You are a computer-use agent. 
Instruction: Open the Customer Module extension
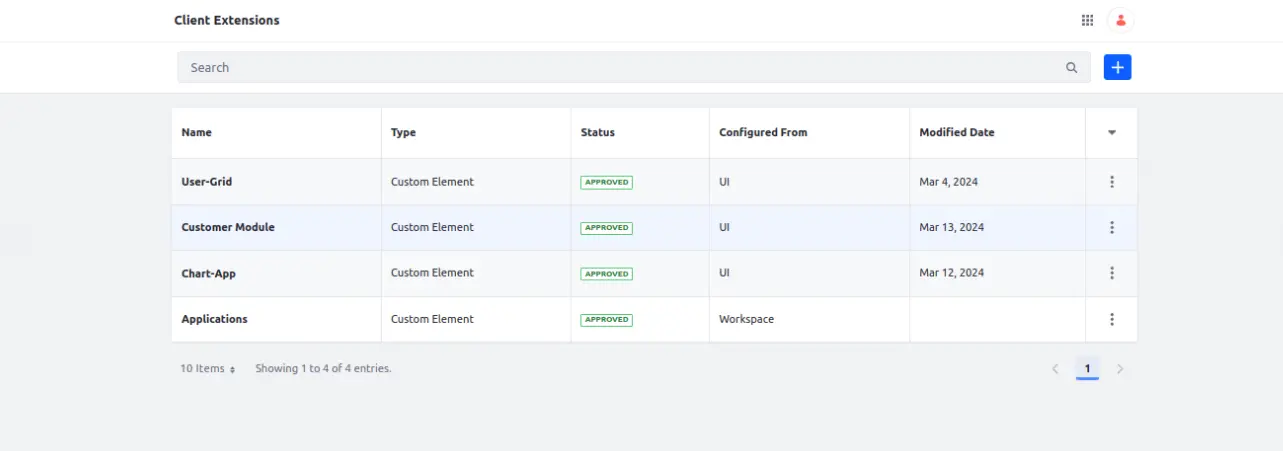(x=228, y=227)
